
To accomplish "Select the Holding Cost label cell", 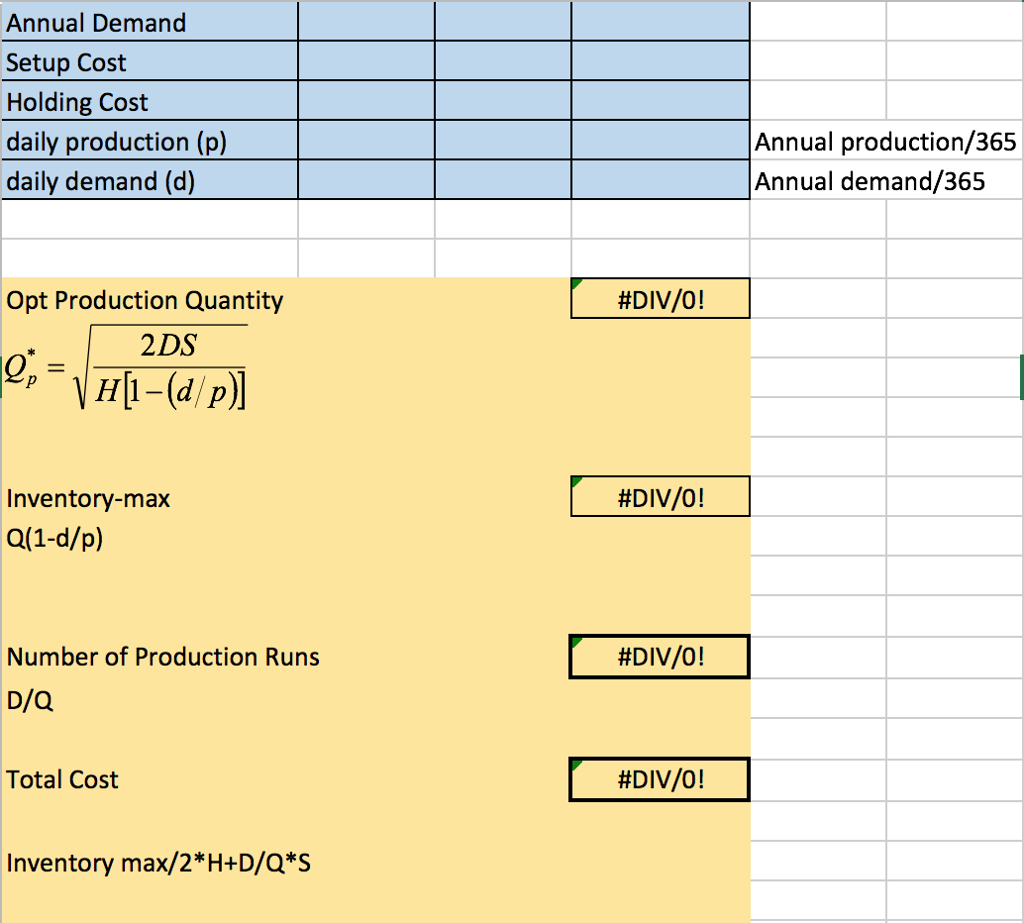I will click(150, 102).
